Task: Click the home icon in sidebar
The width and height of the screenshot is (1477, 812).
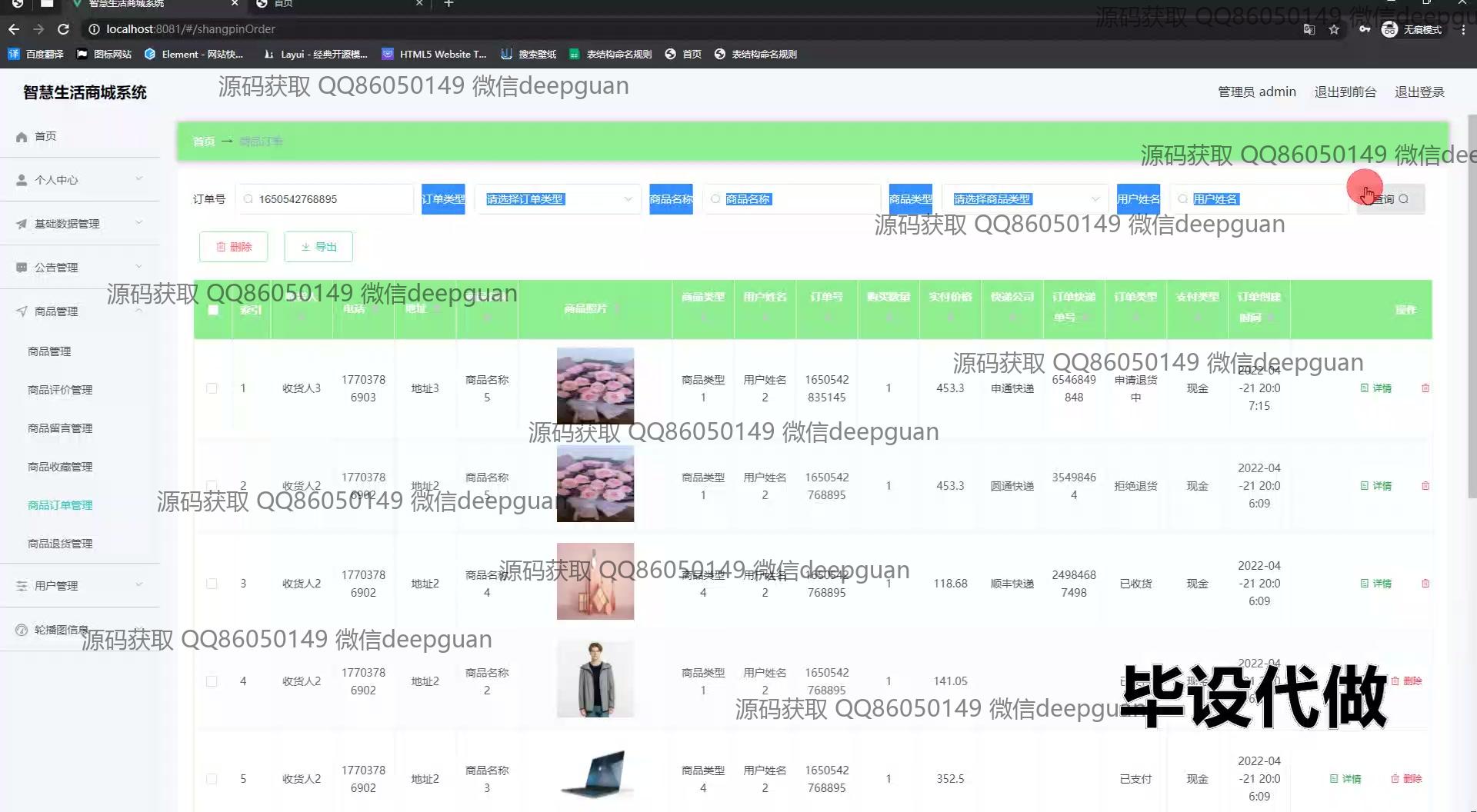Action: [x=22, y=136]
